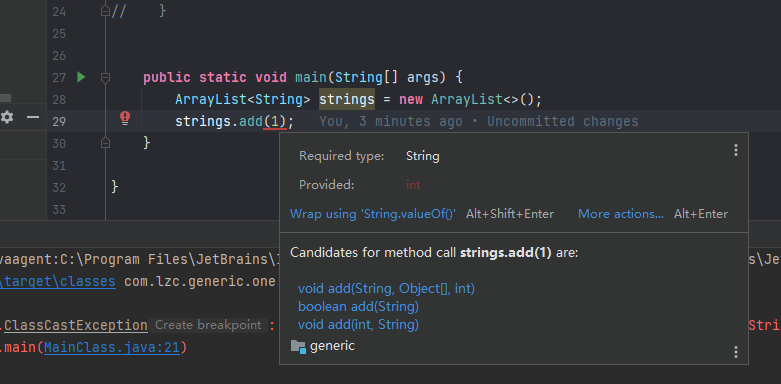Open the tooltip's bottom three-dot menu
This screenshot has height=384, width=781.
click(x=736, y=352)
